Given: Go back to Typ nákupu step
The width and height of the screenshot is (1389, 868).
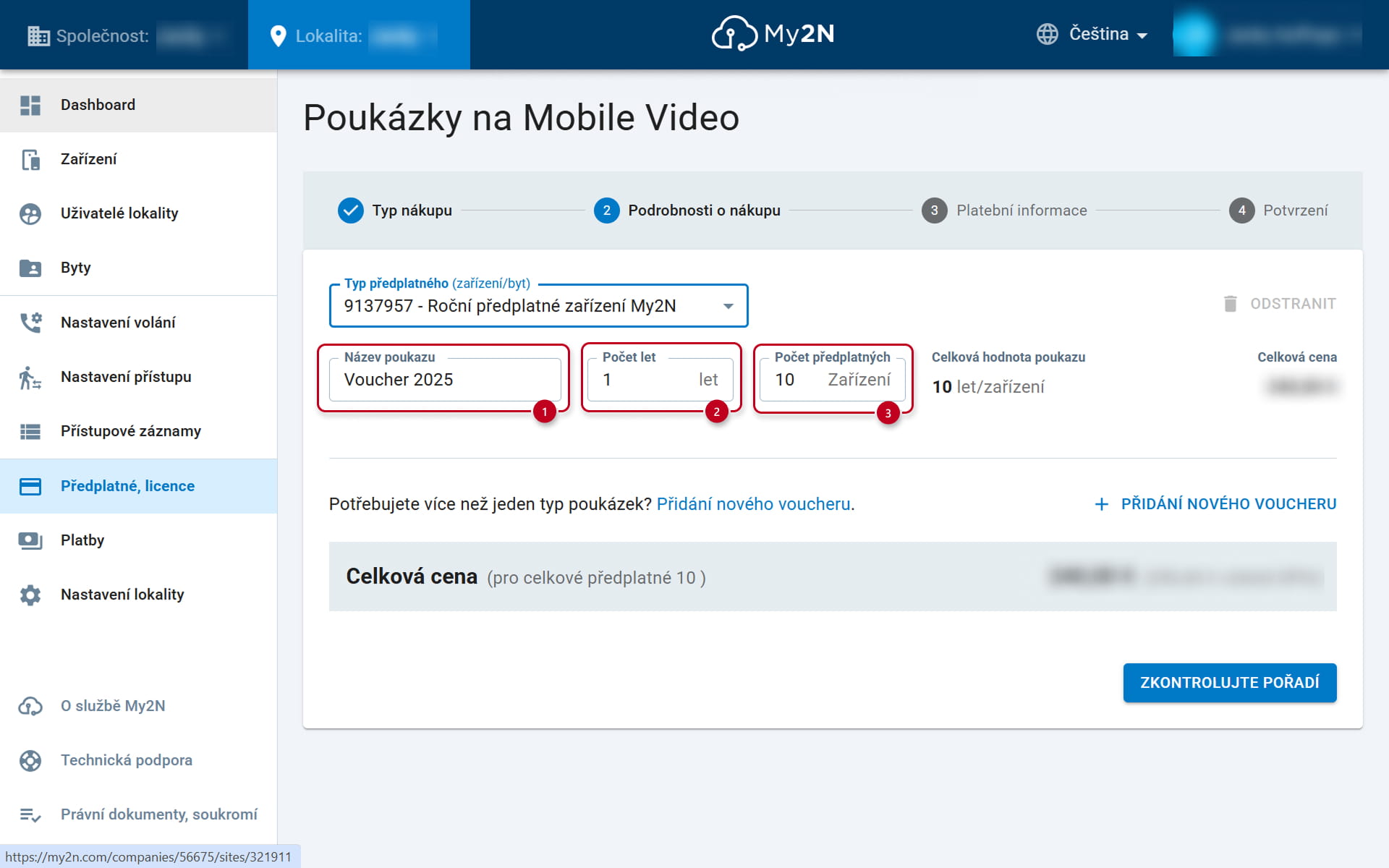Looking at the screenshot, I should point(395,210).
